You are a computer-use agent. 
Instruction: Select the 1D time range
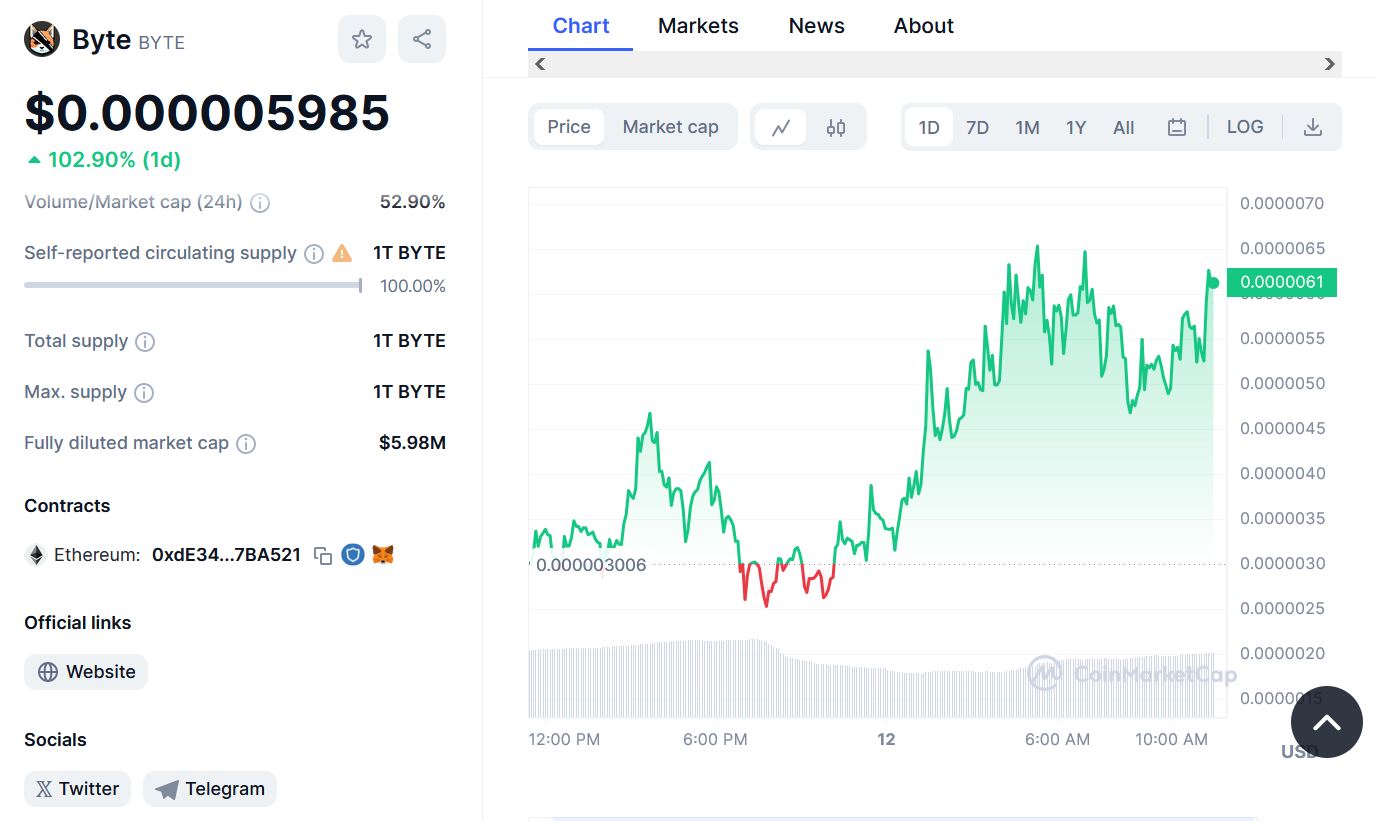coord(929,127)
